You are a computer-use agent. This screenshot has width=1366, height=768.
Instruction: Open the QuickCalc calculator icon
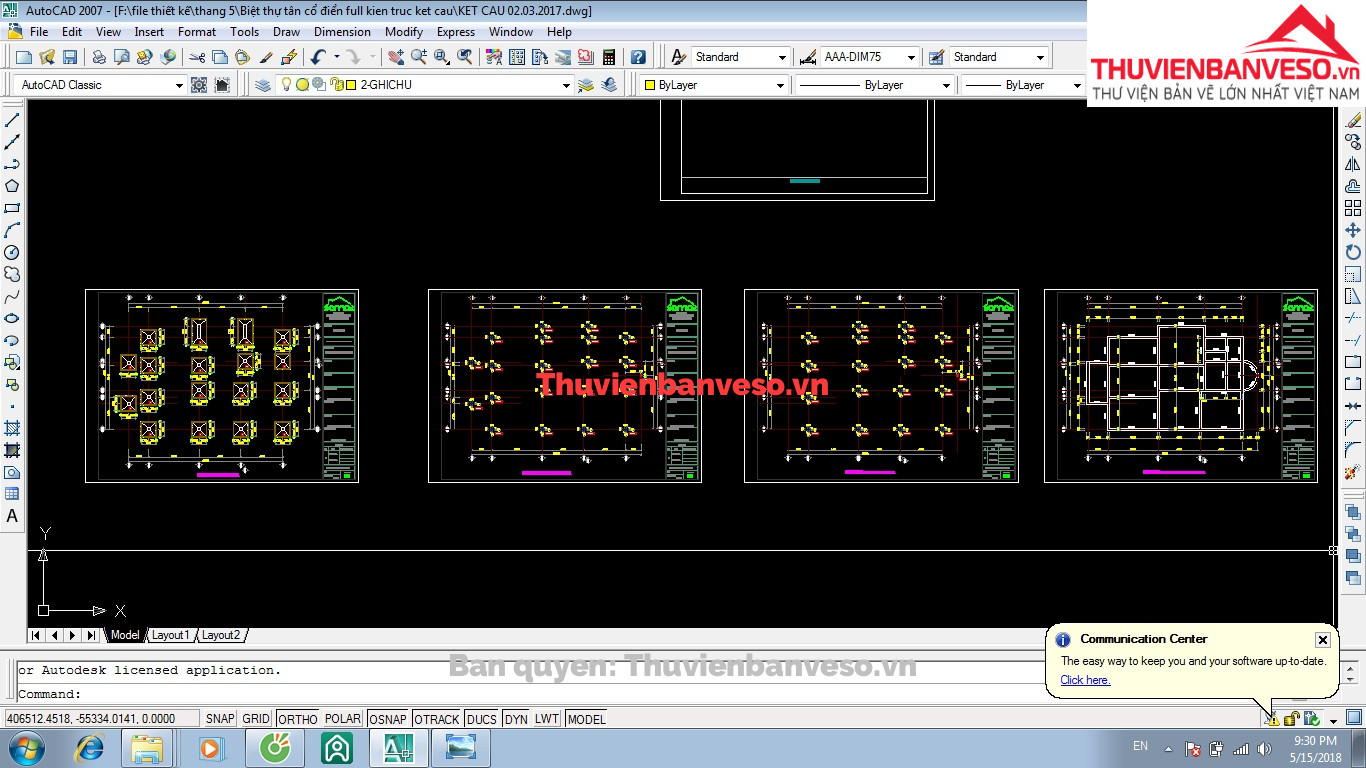(x=608, y=58)
